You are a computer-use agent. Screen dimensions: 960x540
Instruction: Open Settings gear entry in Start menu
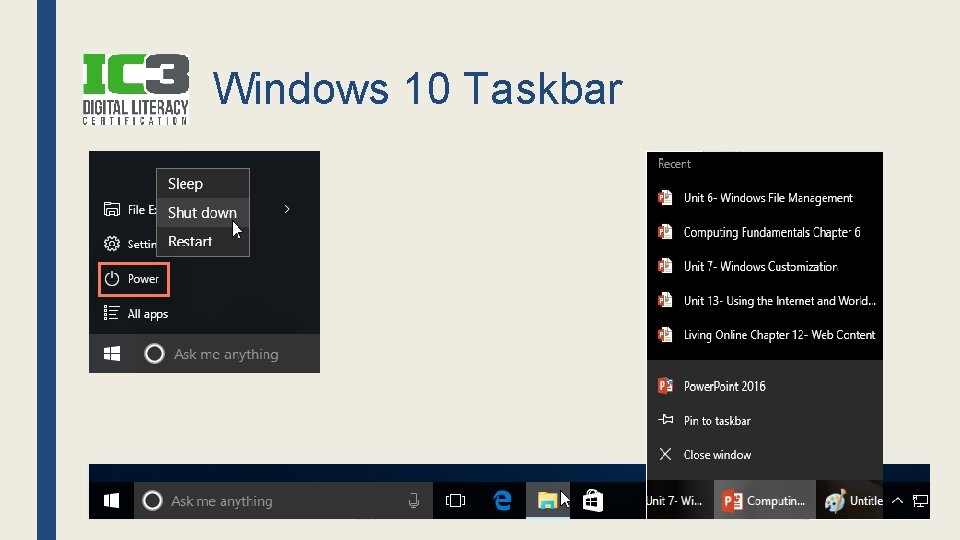[129, 244]
